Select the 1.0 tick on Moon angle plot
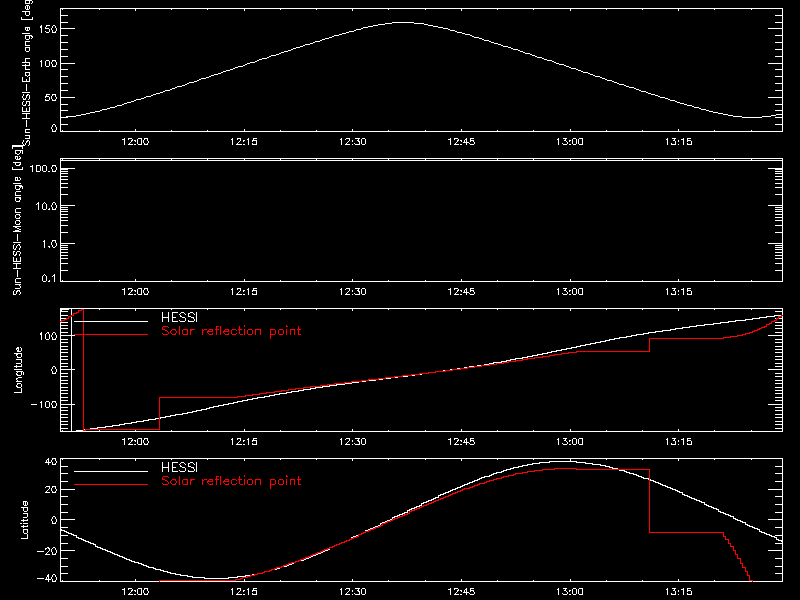The image size is (800, 600). click(x=49, y=244)
